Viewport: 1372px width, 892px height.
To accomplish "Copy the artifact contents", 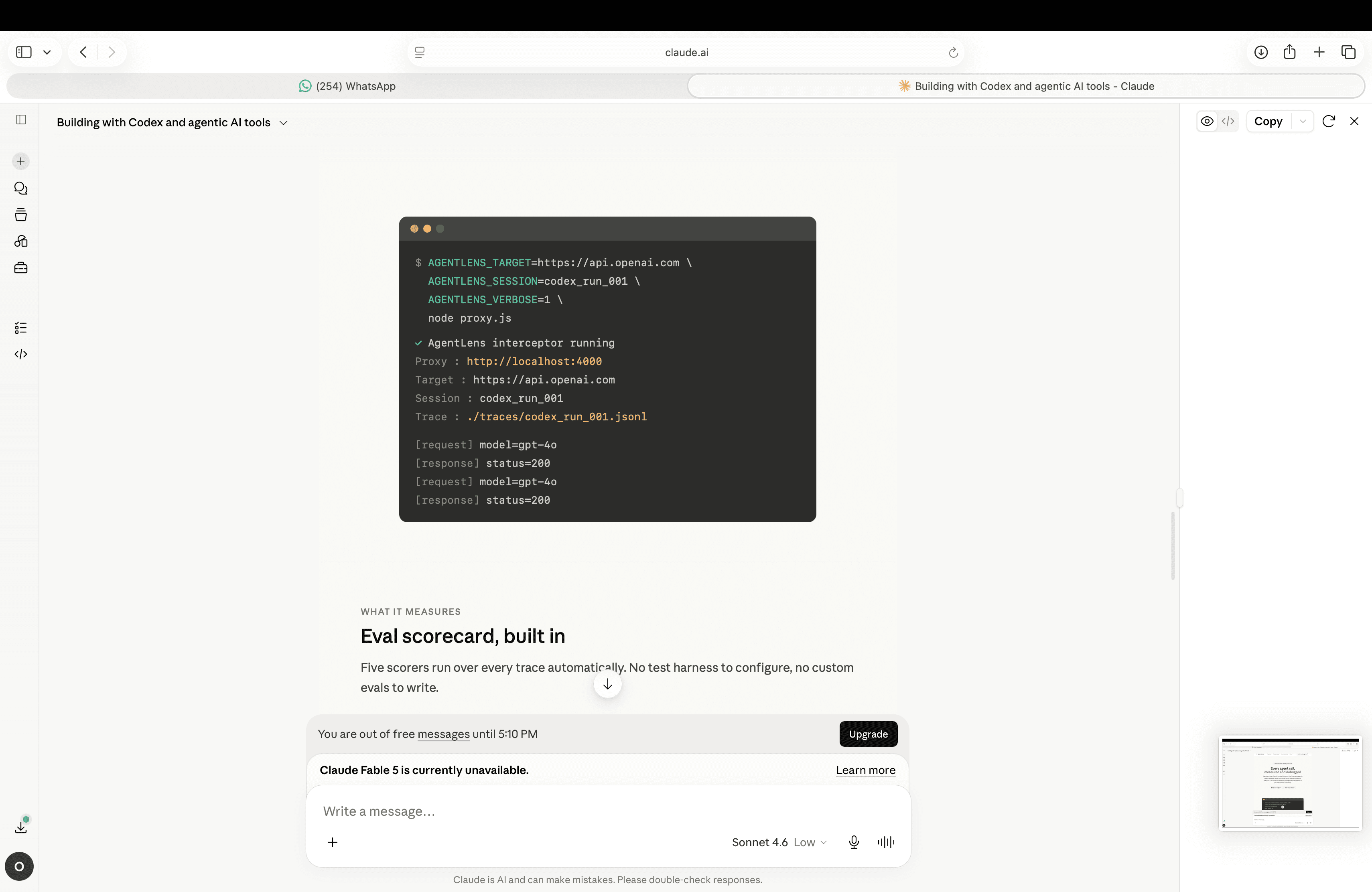I will [x=1268, y=121].
